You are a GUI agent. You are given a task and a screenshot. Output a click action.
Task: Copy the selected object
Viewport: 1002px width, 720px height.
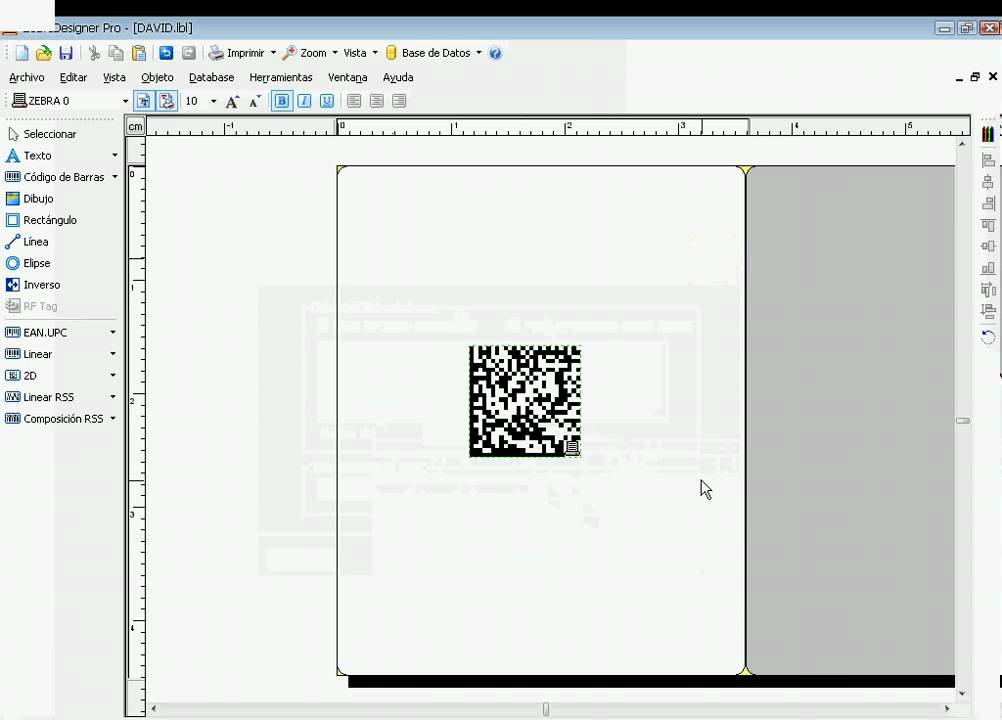click(116, 53)
